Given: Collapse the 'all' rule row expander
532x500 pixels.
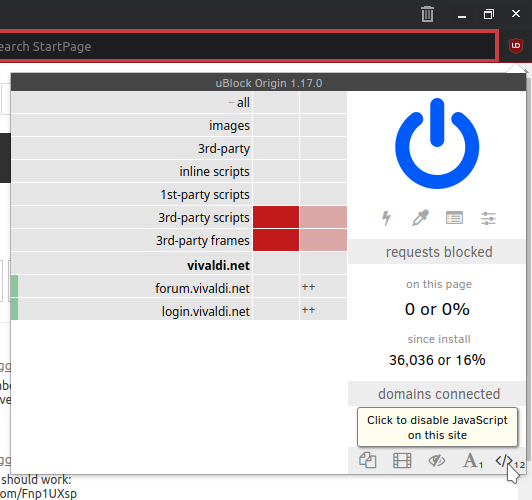Looking at the screenshot, I should [x=231, y=102].
